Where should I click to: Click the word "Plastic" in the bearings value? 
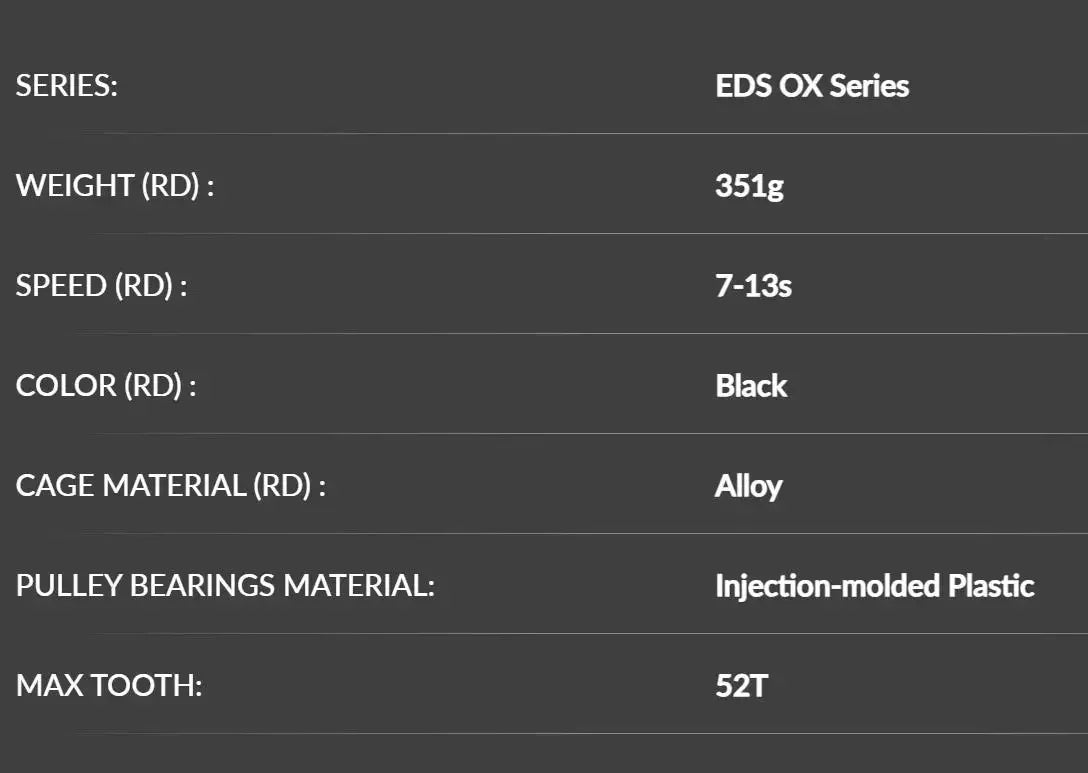[x=990, y=586]
